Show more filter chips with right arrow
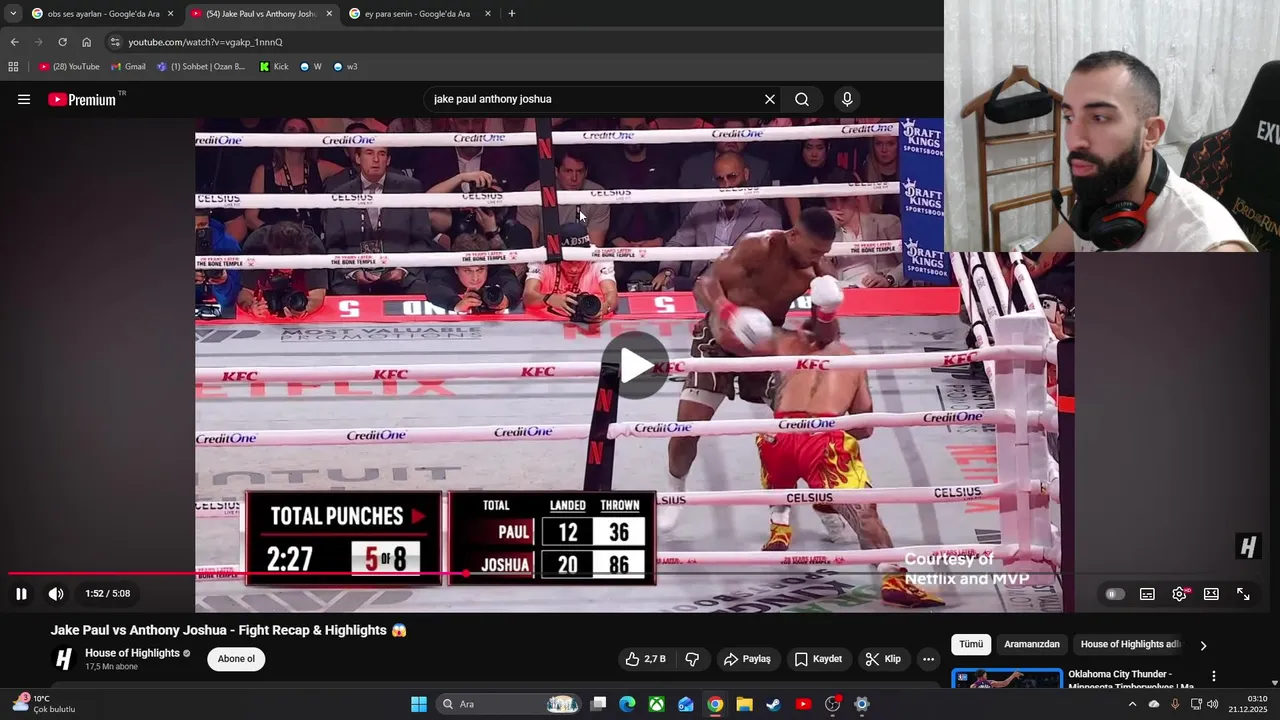Screen dimensions: 1280x720 (x=1203, y=645)
